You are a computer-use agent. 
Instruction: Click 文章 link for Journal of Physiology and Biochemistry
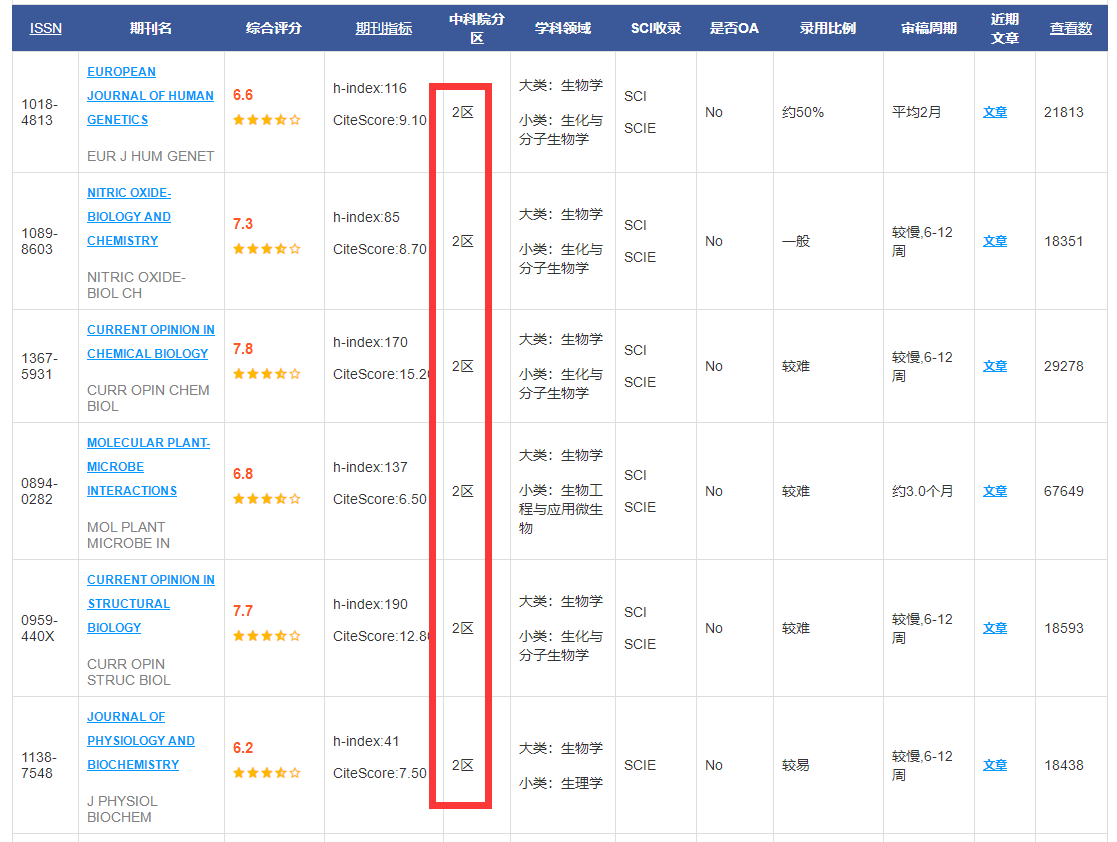pyautogui.click(x=995, y=765)
